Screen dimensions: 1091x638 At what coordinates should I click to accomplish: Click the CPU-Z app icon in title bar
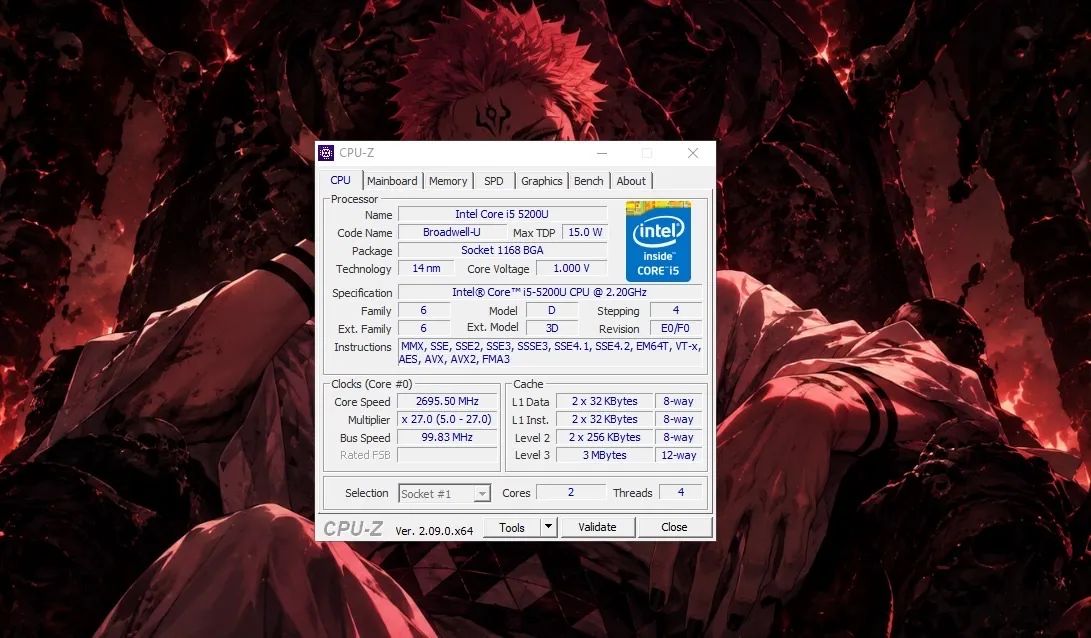click(326, 152)
